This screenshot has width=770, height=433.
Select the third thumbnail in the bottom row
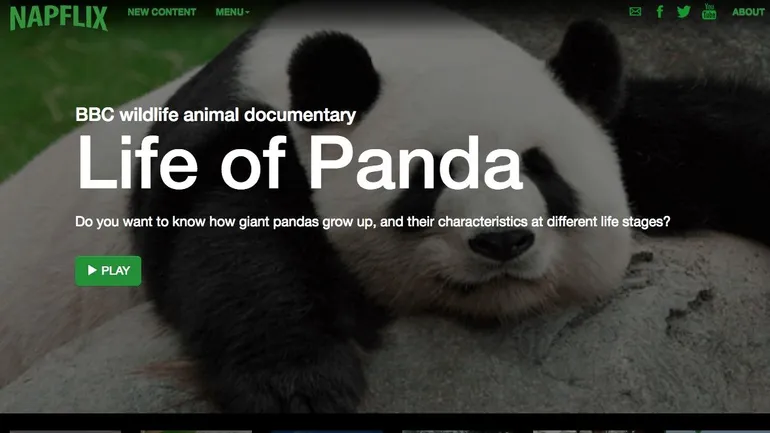pos(327,432)
